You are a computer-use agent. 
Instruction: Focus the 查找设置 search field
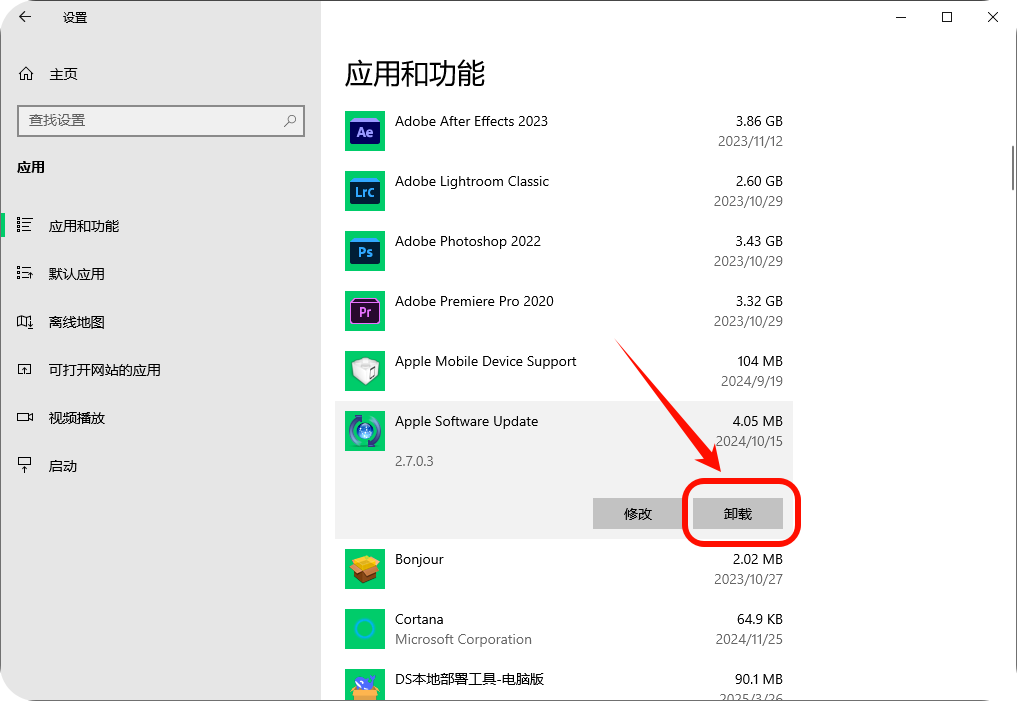click(161, 121)
